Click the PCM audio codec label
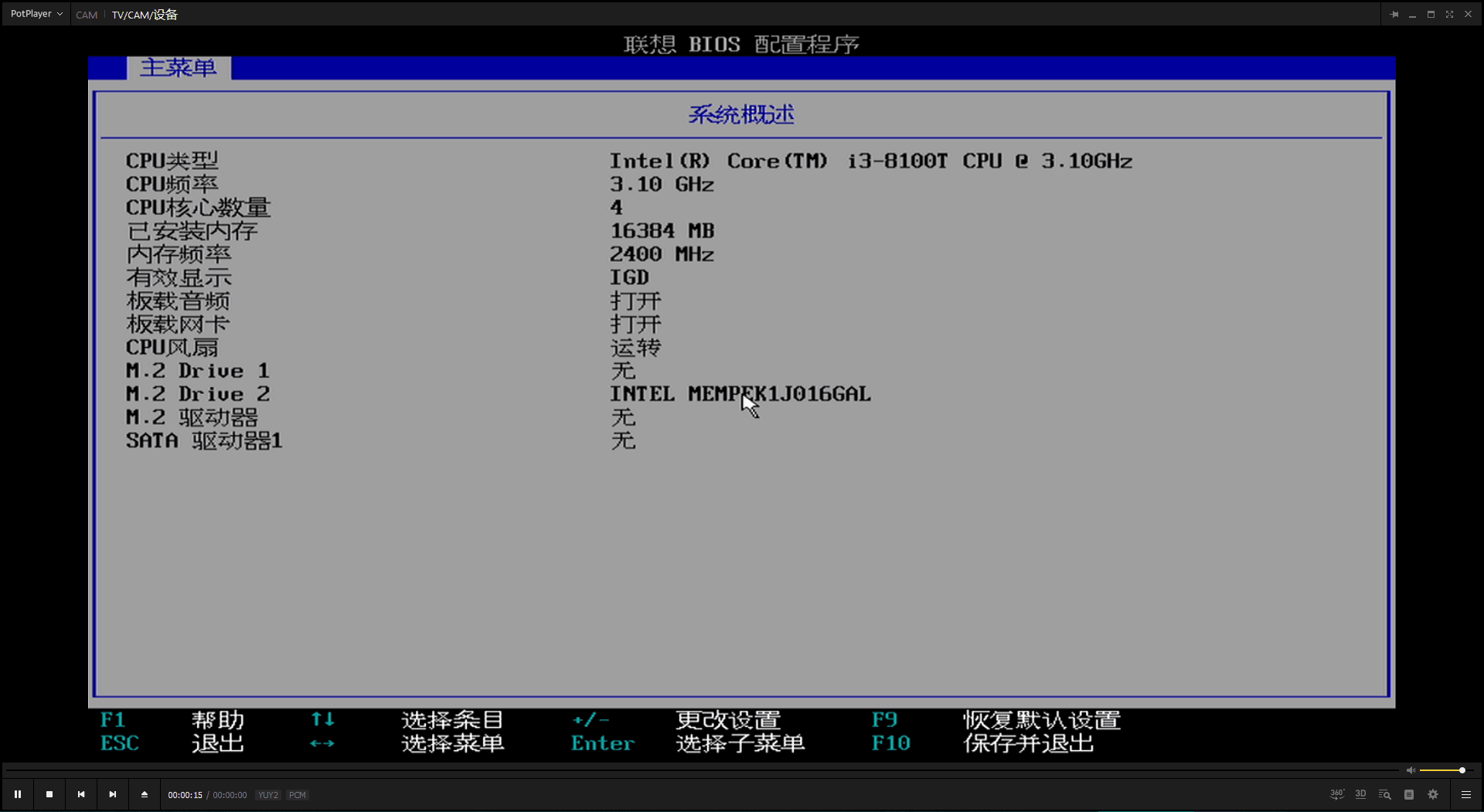This screenshot has height=812, width=1484. tap(298, 795)
